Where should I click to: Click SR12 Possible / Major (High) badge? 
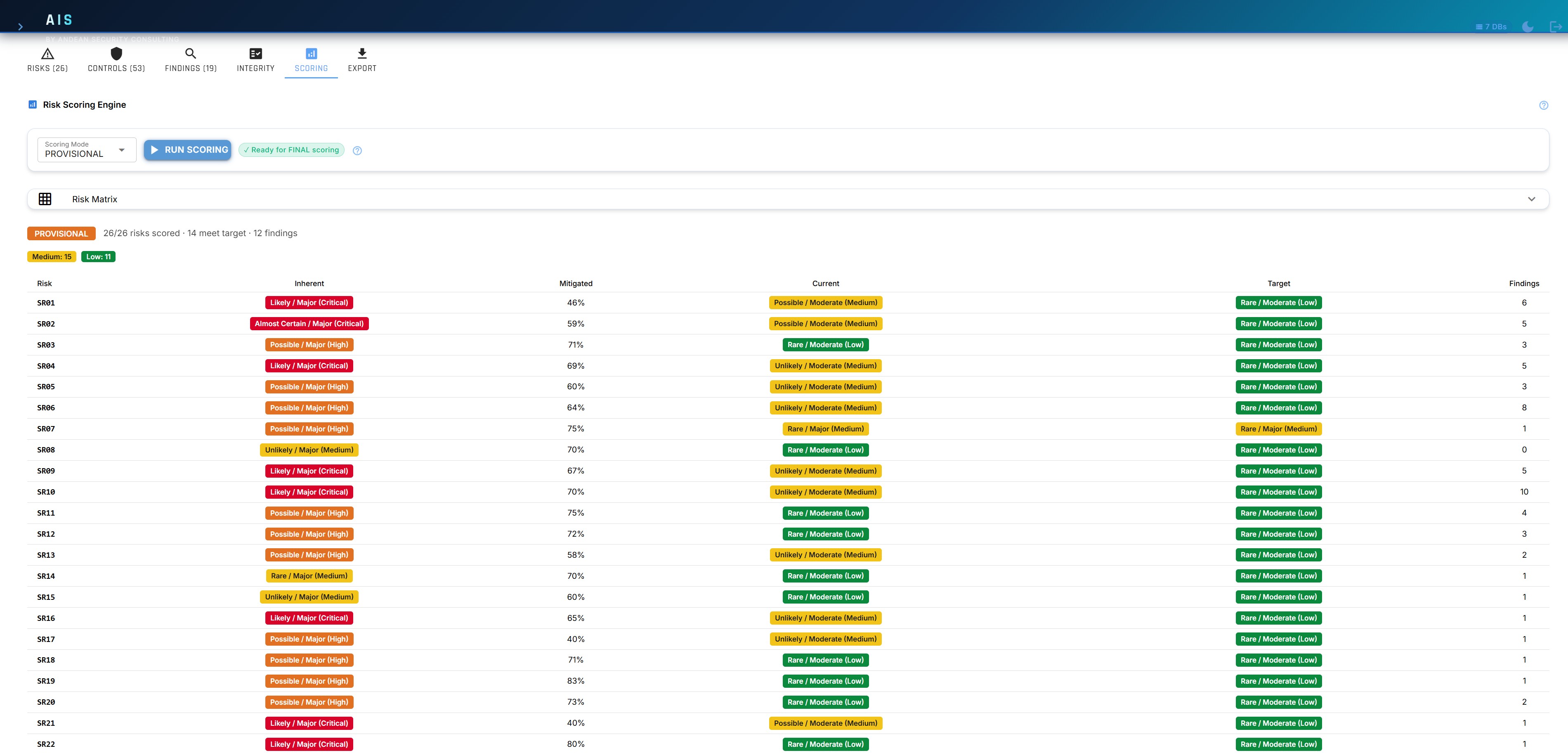pos(309,534)
